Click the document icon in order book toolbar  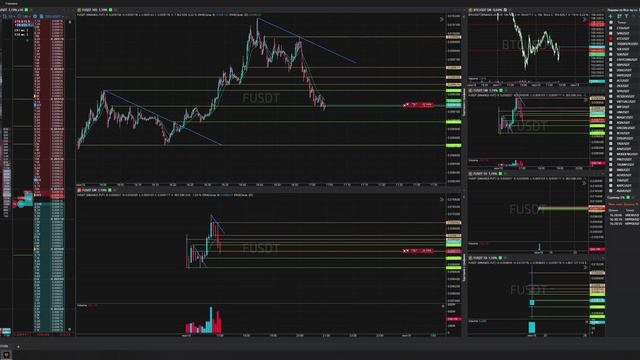coord(41,16)
